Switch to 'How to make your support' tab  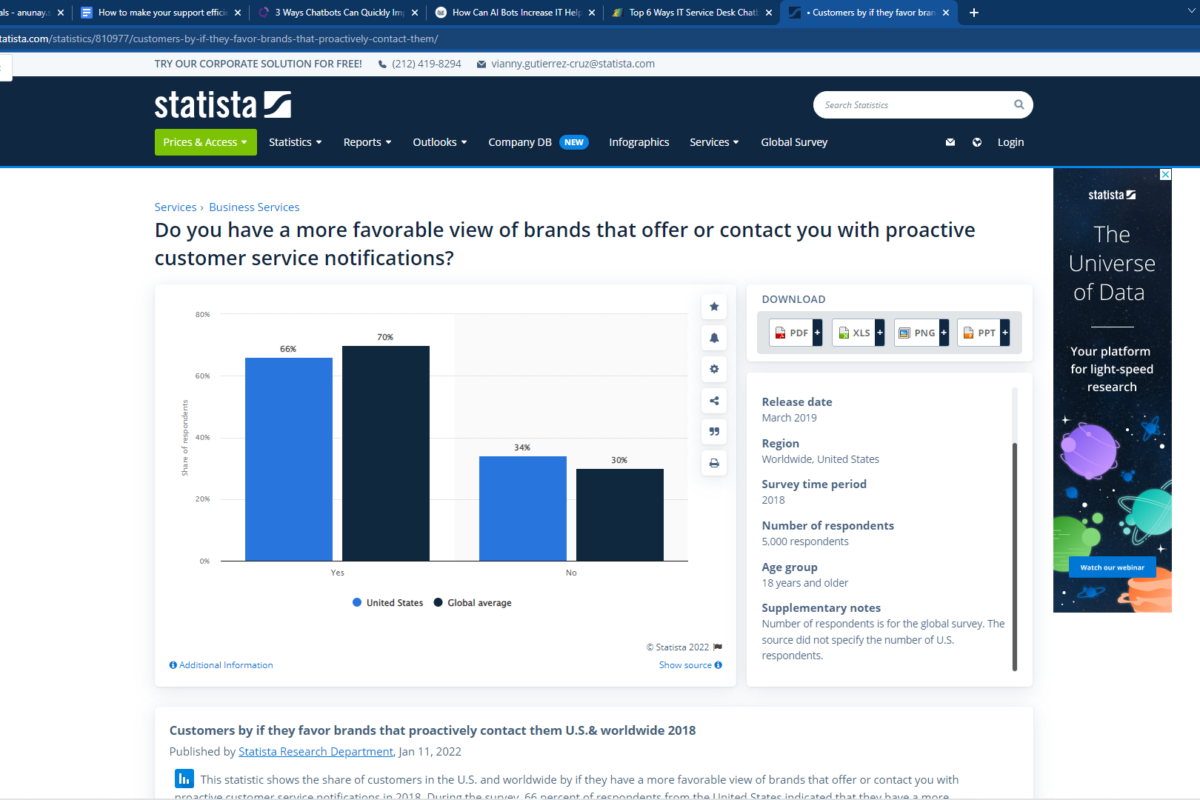pyautogui.click(x=160, y=13)
